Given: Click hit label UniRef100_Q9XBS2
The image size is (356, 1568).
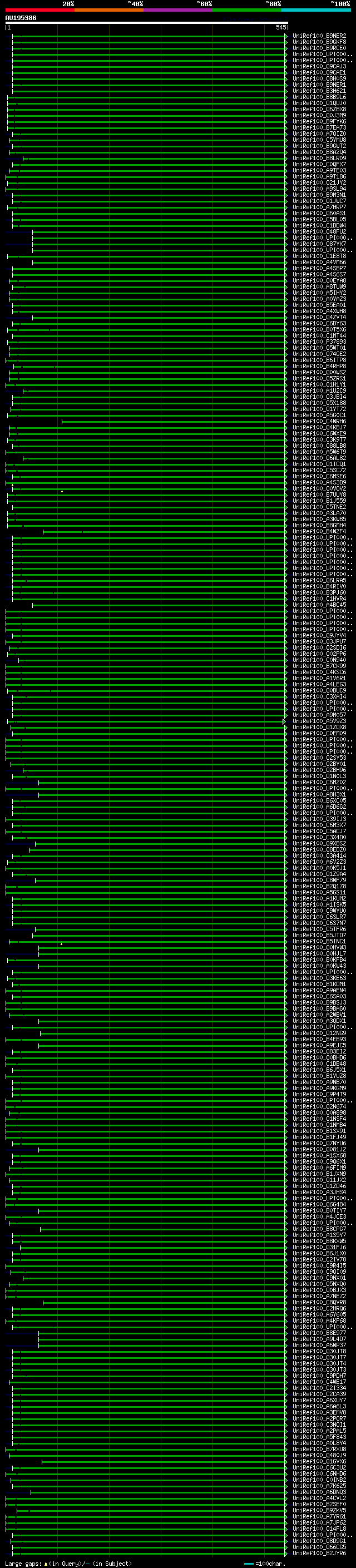Looking at the screenshot, I should tap(319, 844).
